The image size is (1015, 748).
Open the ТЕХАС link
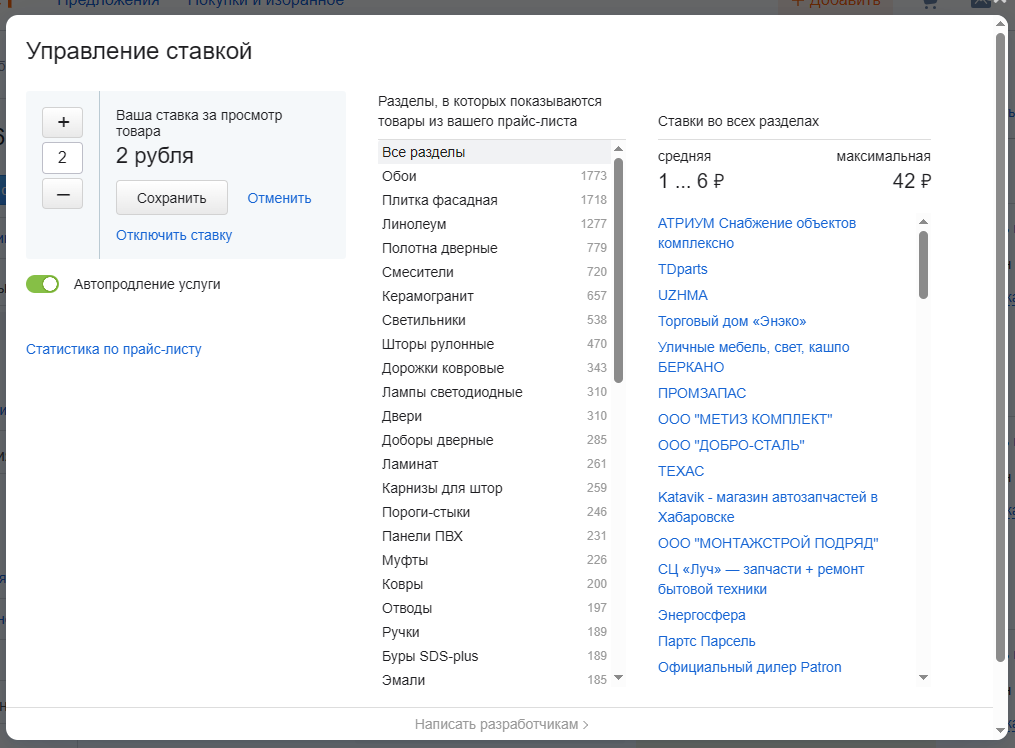click(x=680, y=471)
